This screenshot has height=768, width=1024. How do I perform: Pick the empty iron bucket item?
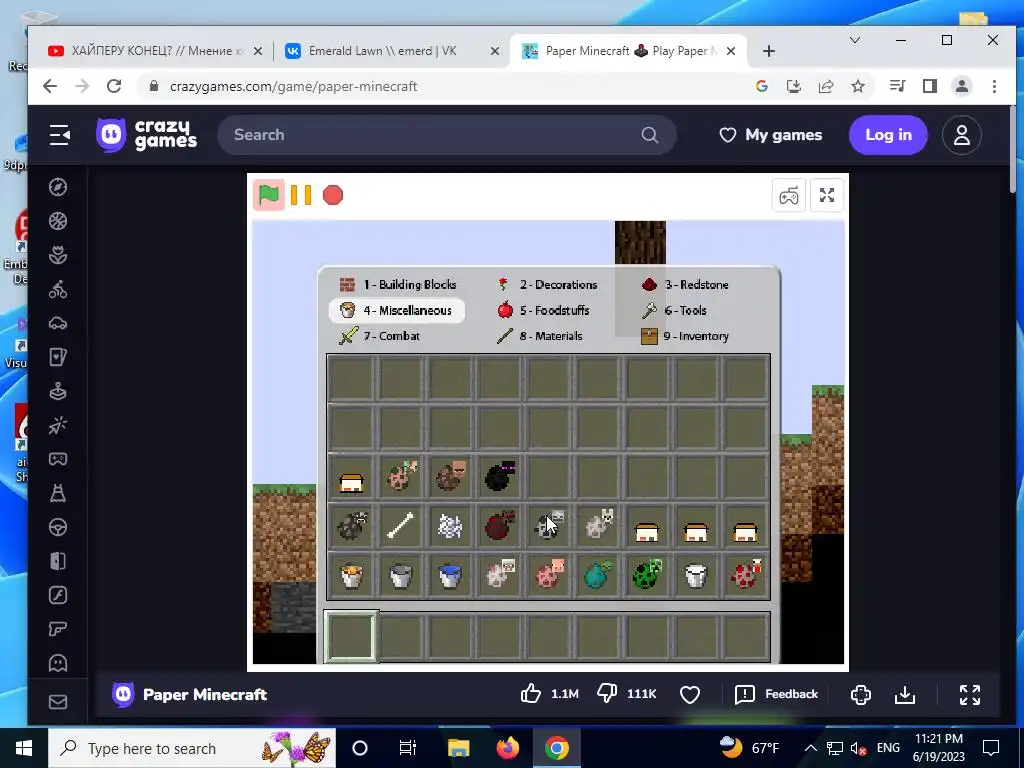[x=400, y=576]
